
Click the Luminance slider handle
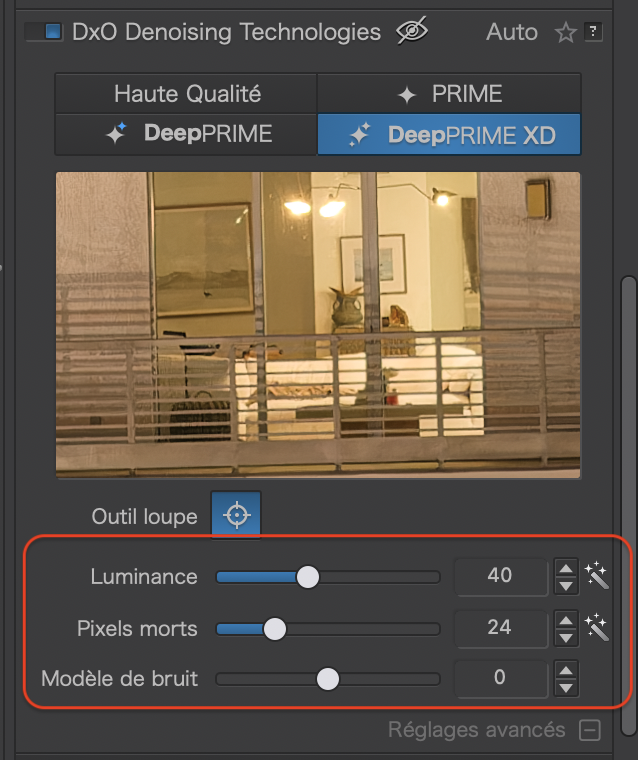[307, 577]
